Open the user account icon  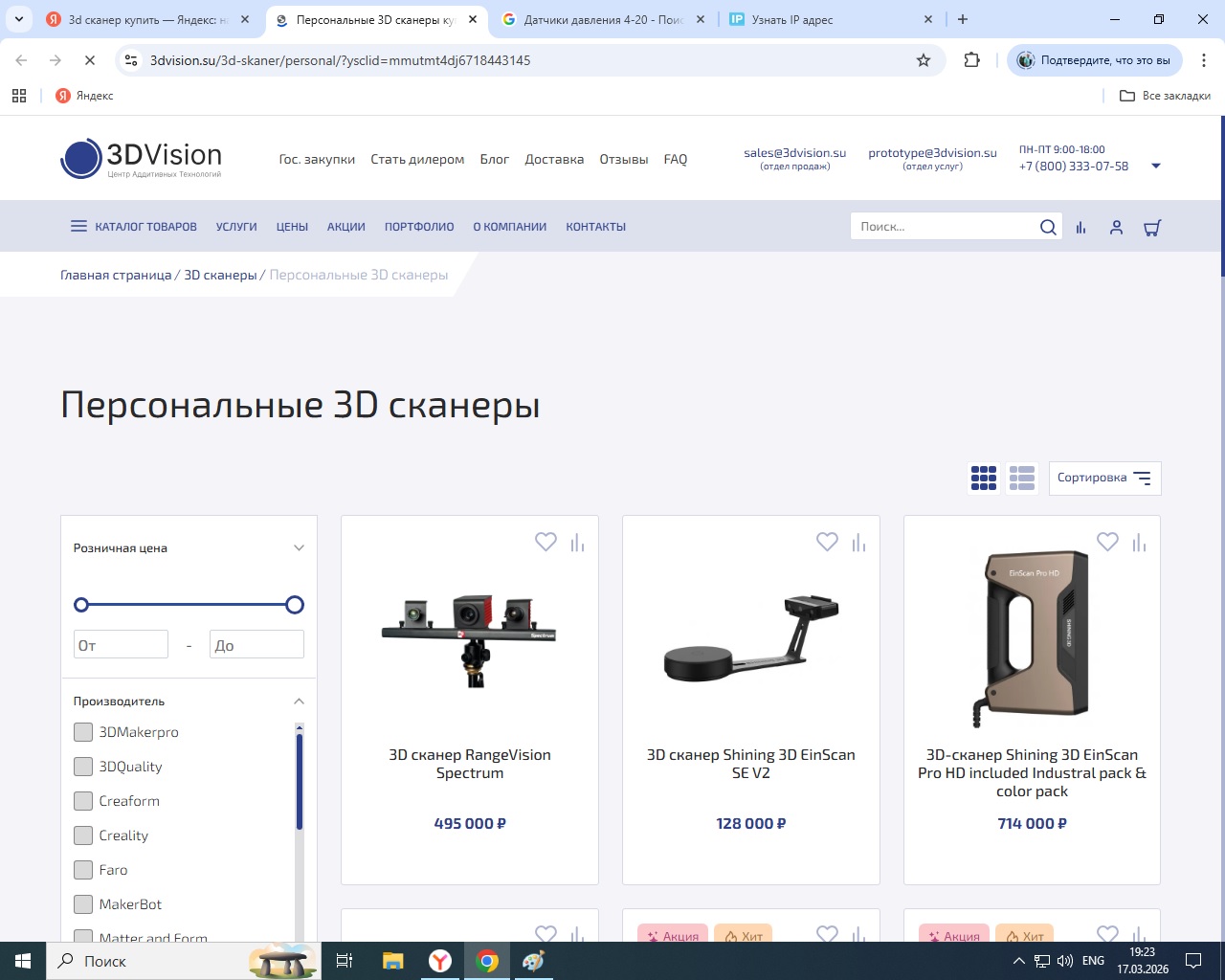[x=1116, y=228]
